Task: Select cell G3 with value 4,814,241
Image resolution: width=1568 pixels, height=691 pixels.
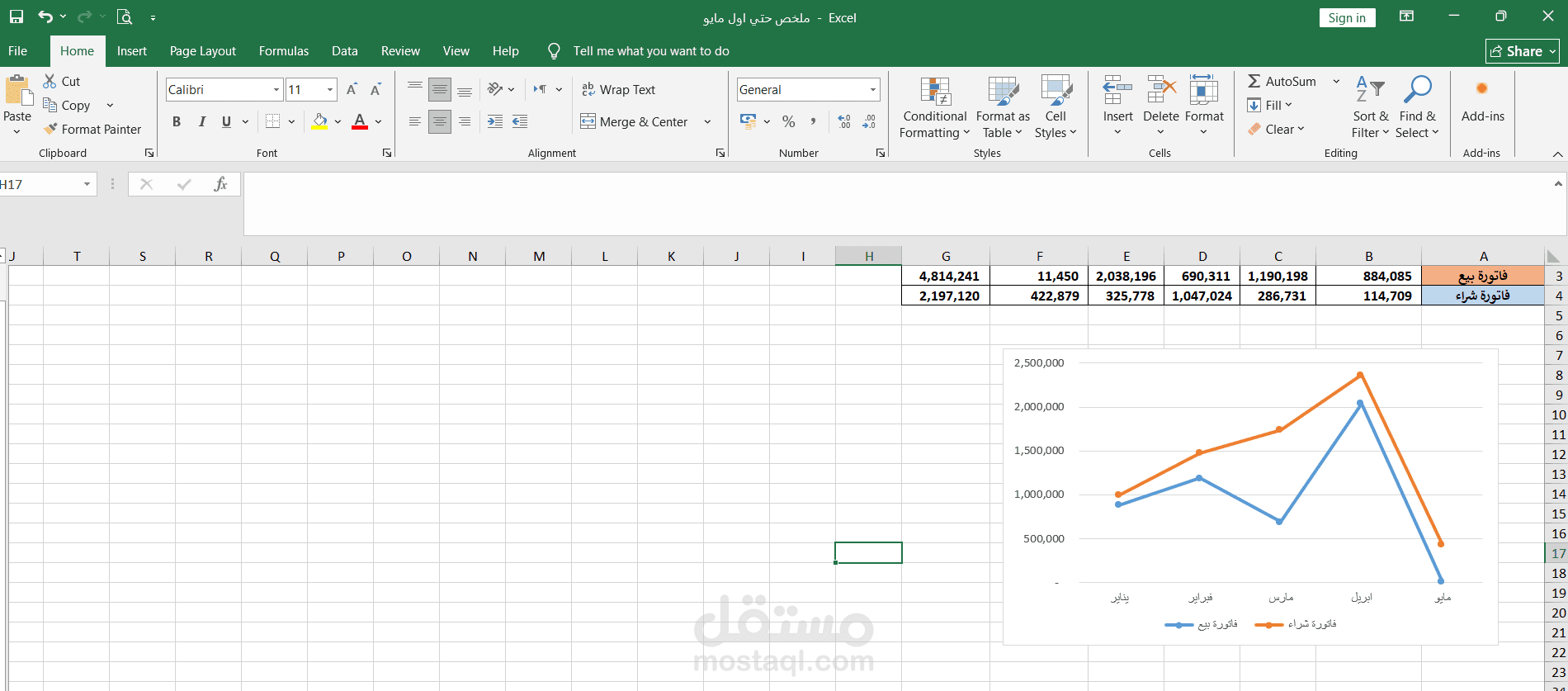Action: pyautogui.click(x=946, y=276)
